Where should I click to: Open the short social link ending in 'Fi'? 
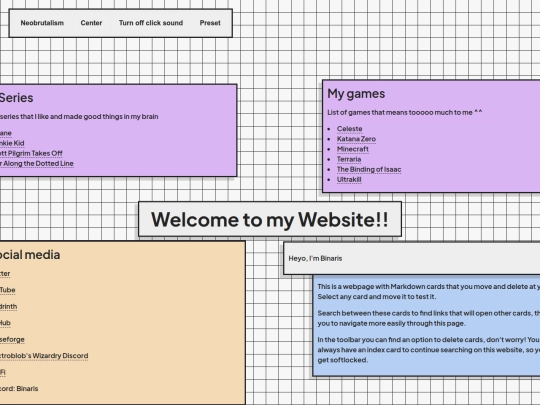3,372
